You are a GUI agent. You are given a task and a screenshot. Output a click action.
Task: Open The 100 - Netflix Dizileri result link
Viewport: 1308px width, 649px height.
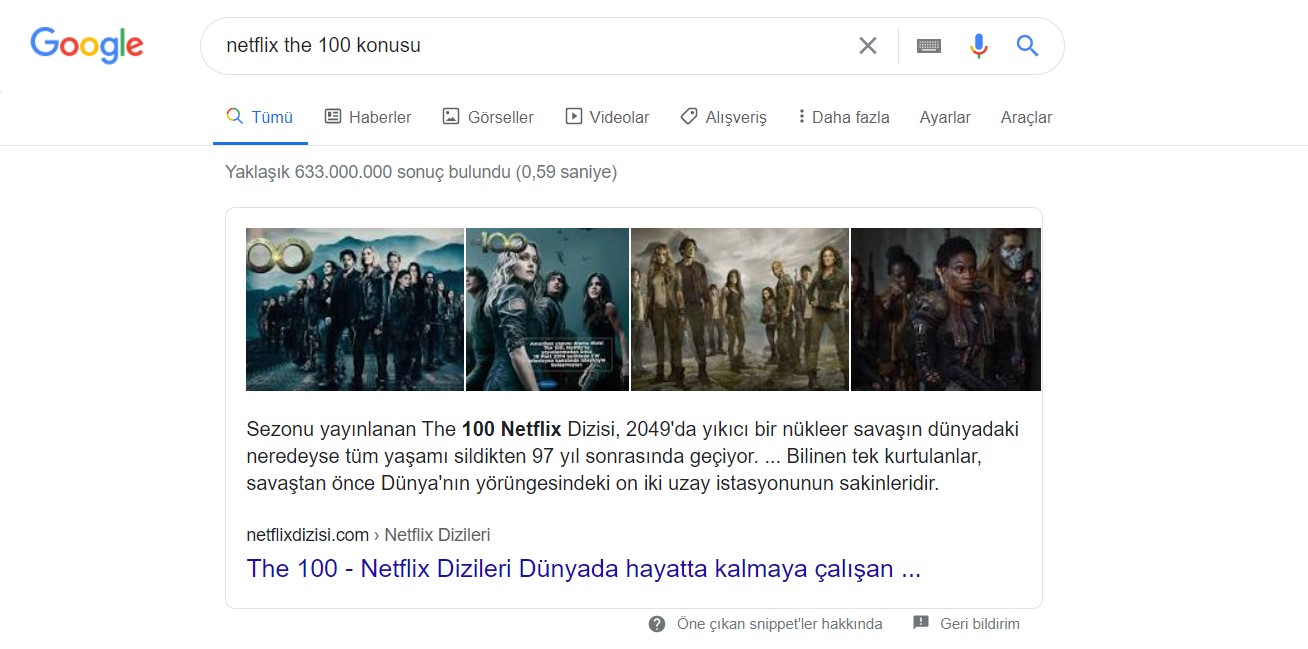coord(584,569)
